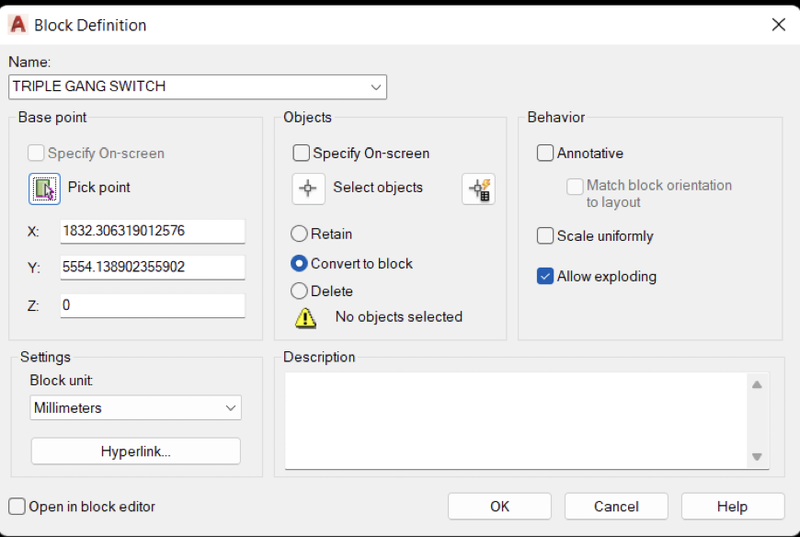Click the description scroll up arrow

pos(757,385)
